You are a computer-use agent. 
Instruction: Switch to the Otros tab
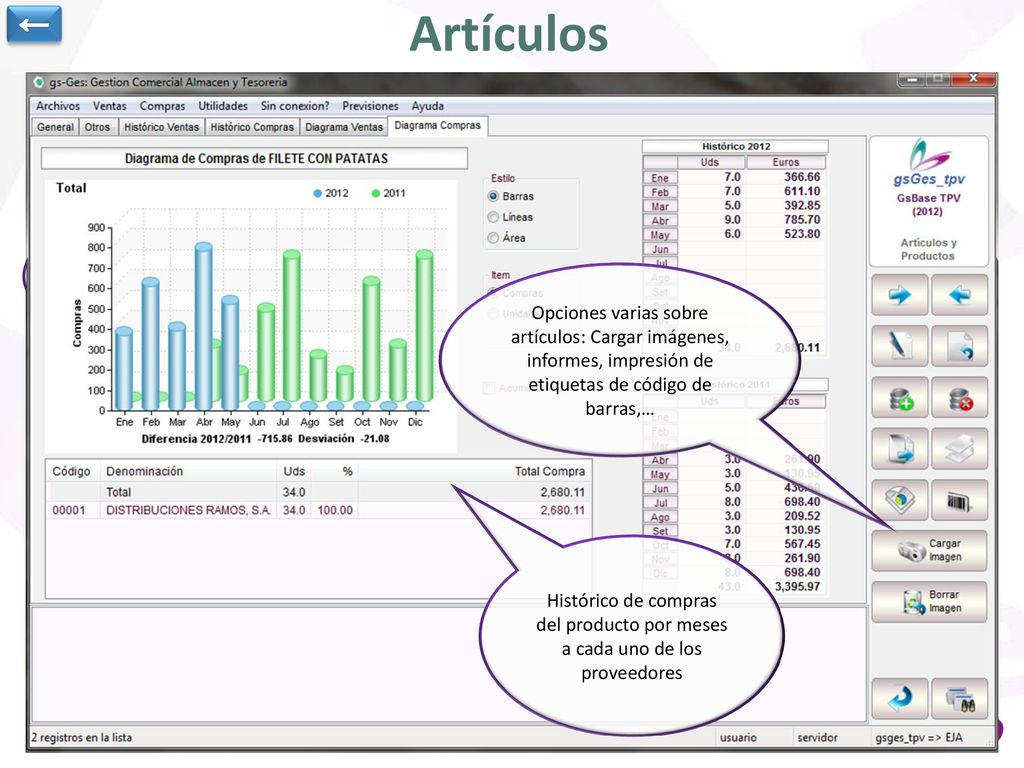[97, 127]
